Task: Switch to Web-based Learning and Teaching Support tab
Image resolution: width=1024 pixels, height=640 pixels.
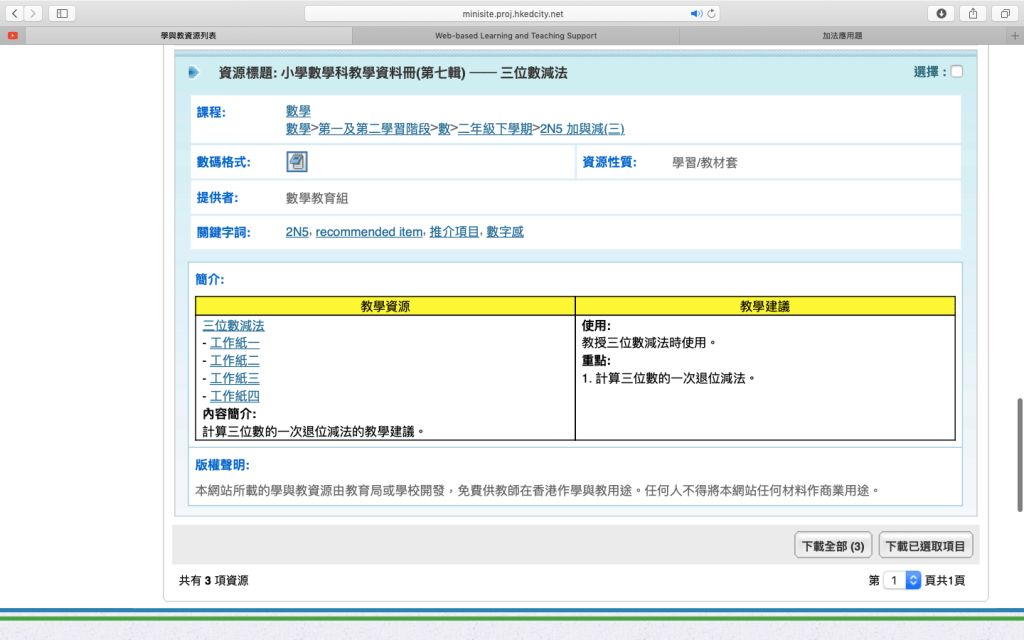Action: pos(515,35)
